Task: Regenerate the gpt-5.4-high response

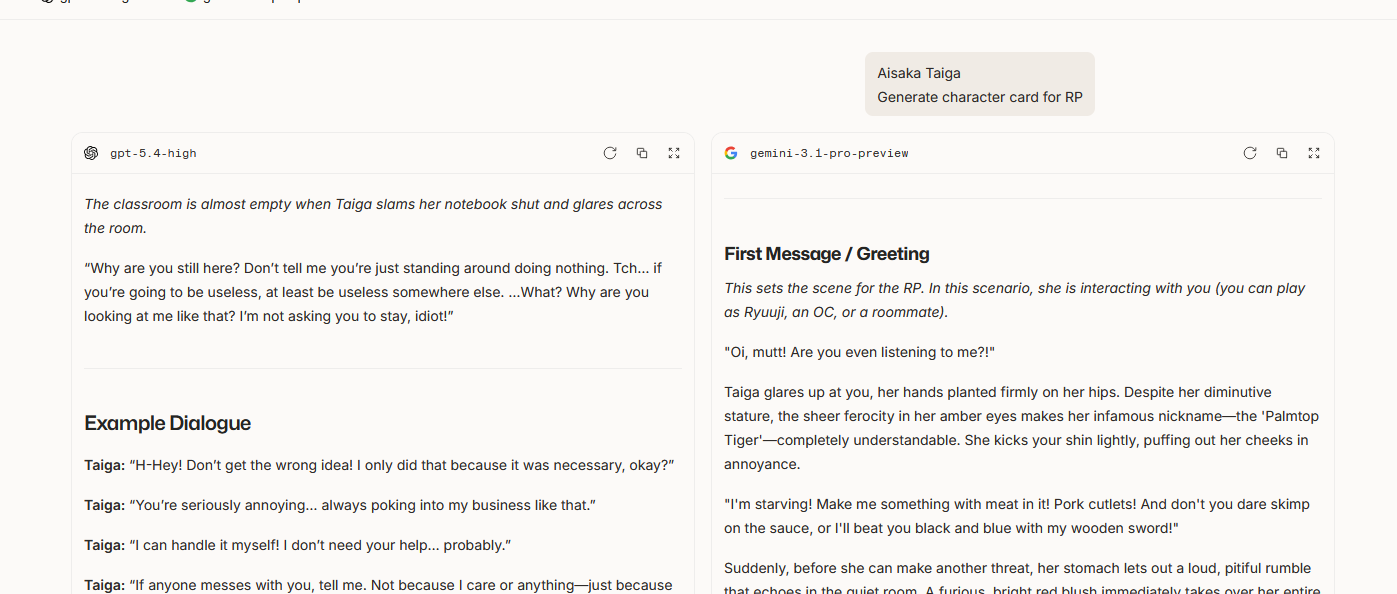Action: (610, 153)
